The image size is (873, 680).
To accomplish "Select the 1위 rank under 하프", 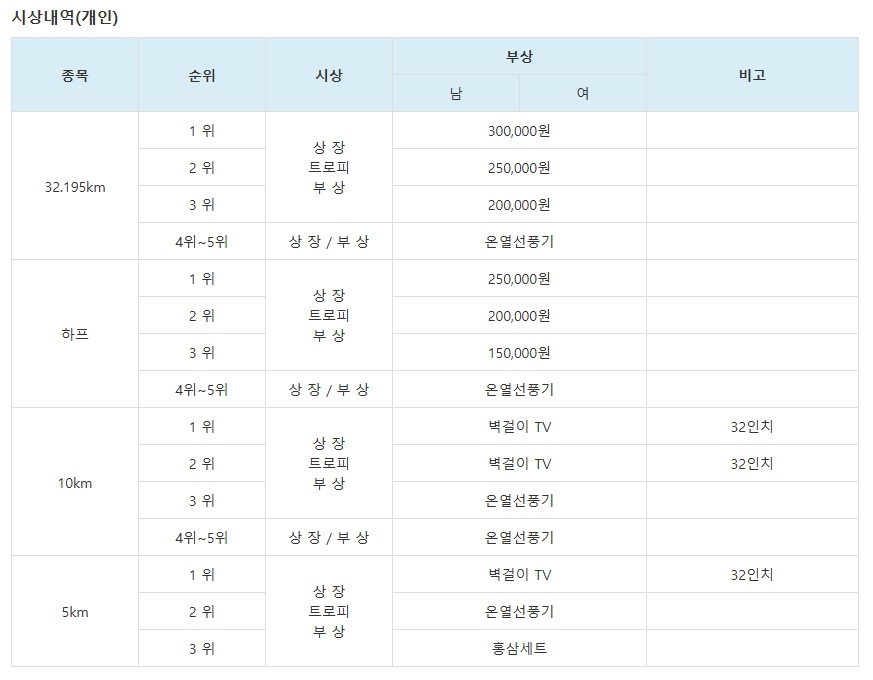I will (202, 278).
